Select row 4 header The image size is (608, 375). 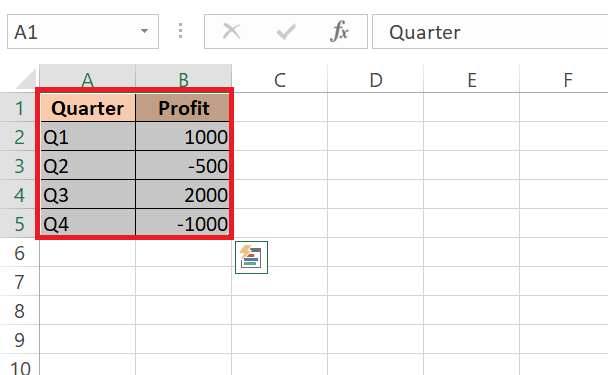(x=19, y=194)
